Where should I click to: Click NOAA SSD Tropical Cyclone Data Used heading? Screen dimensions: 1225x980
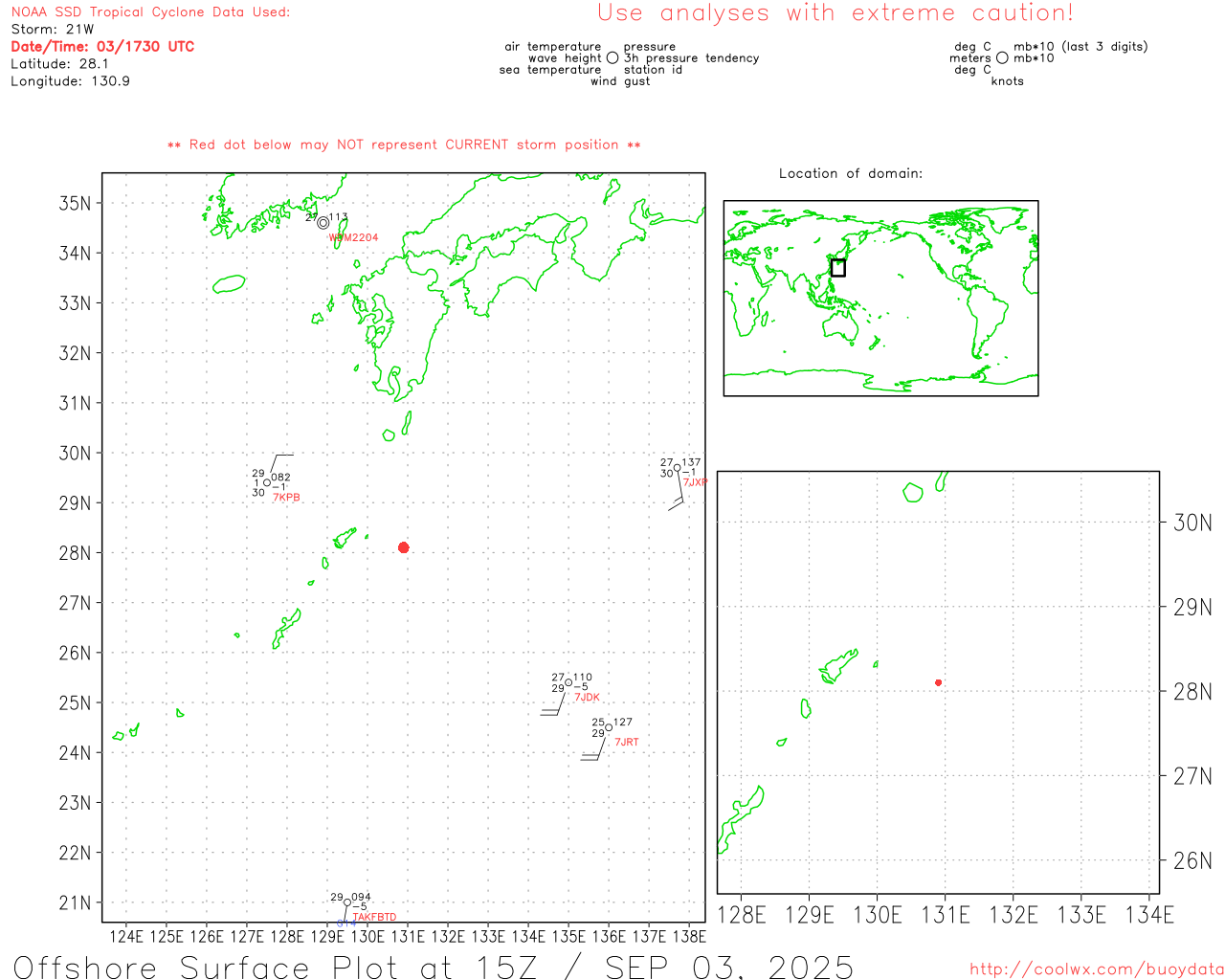pos(150,11)
